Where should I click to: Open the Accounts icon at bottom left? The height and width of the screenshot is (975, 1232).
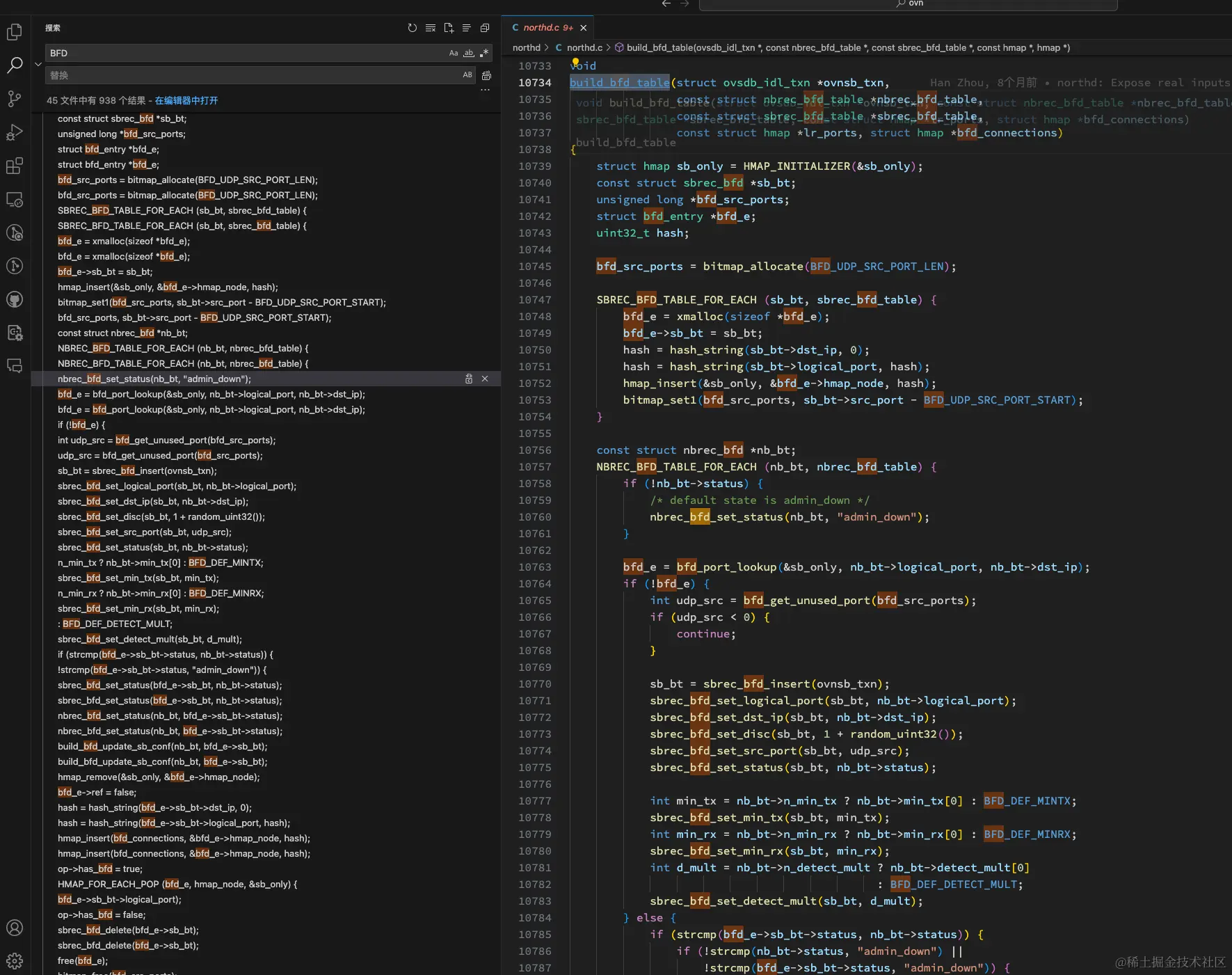tap(15, 928)
